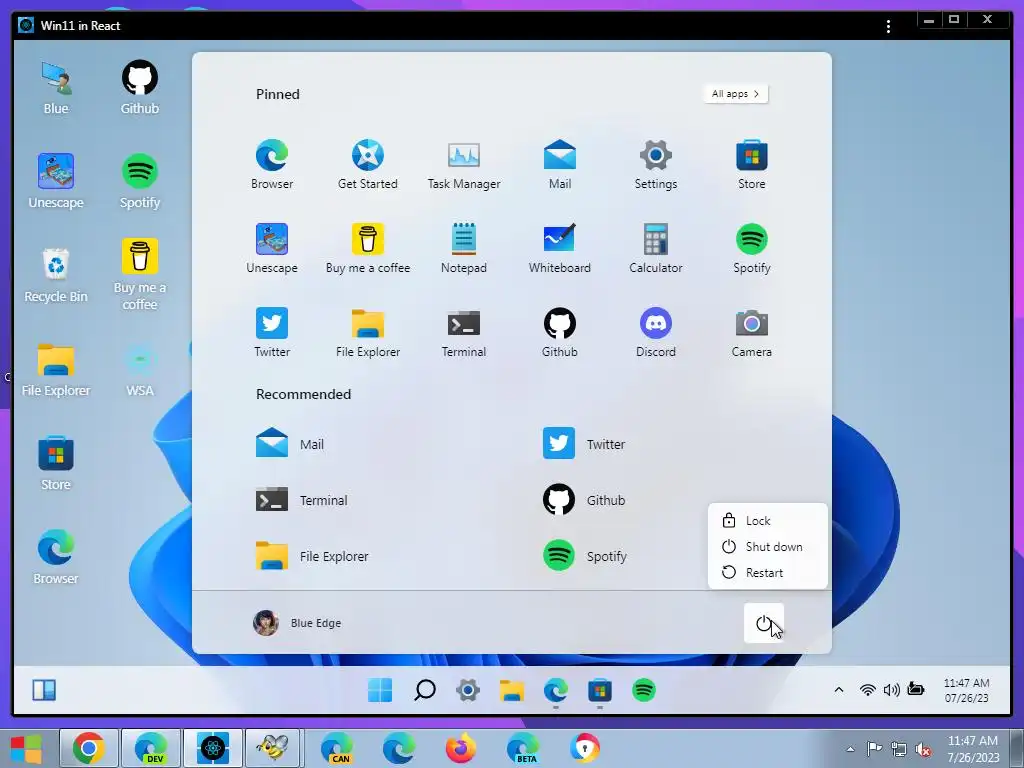Screen dimensions: 1024x768
Task: Open Firefox on host taskbar
Action: point(460,748)
